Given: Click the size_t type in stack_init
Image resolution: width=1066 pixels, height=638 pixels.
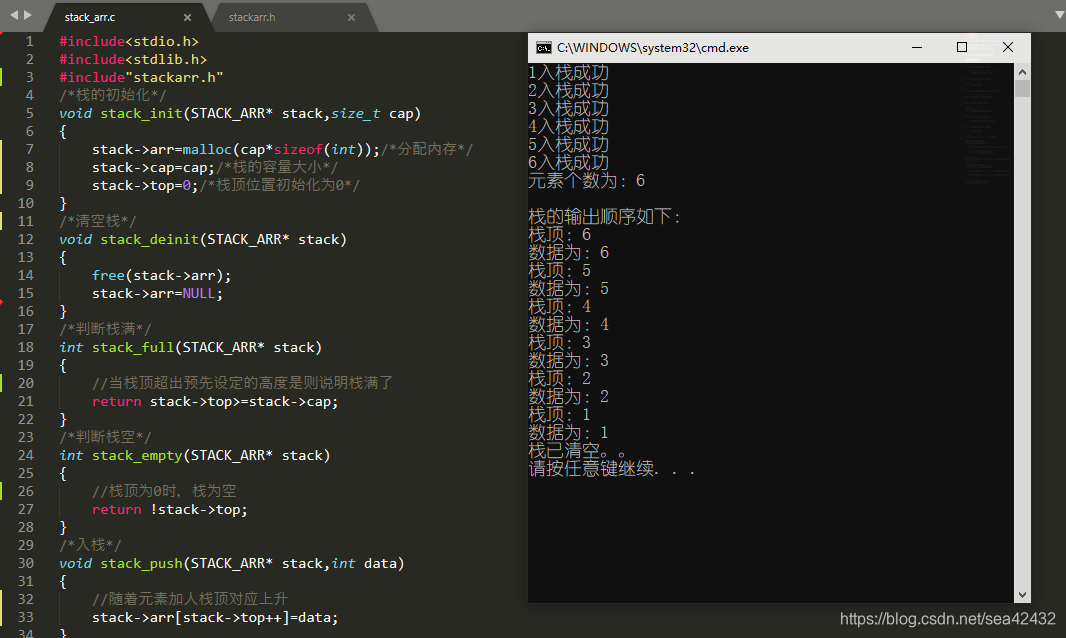Looking at the screenshot, I should [355, 114].
